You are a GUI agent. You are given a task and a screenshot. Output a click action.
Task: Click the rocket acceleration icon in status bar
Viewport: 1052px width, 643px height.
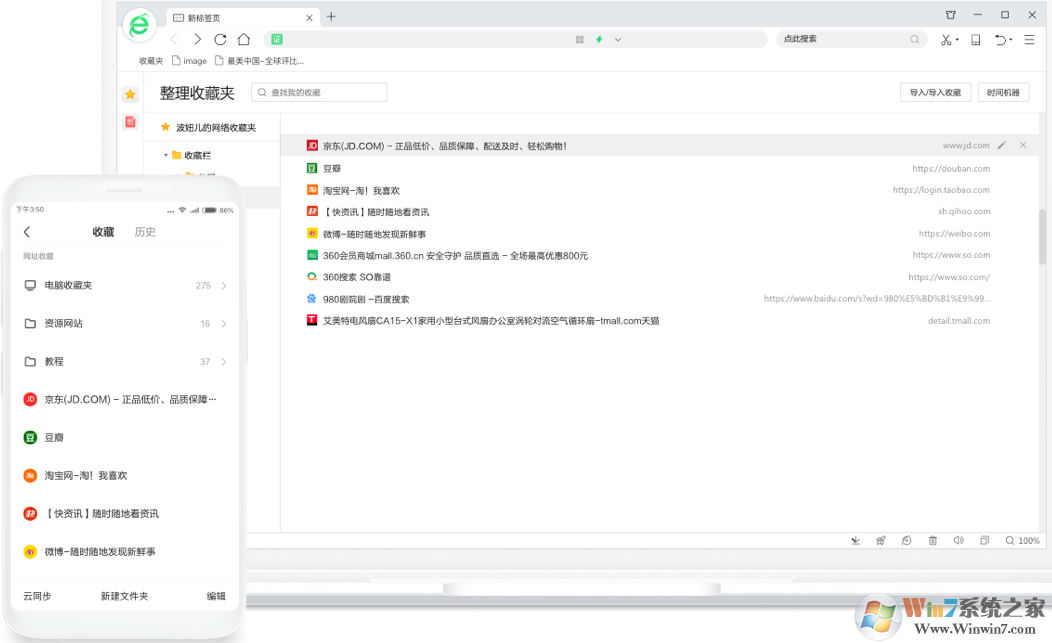pos(881,540)
